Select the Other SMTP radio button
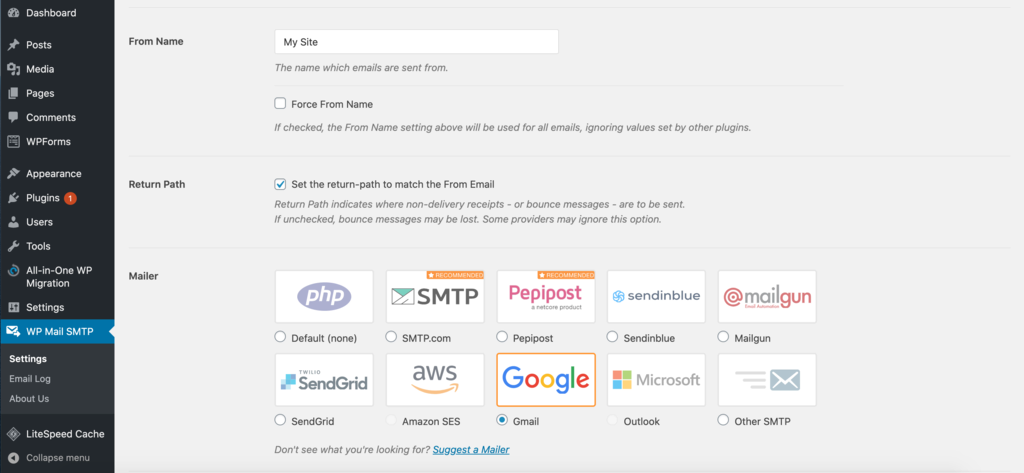Image resolution: width=1024 pixels, height=473 pixels. pyautogui.click(x=723, y=421)
